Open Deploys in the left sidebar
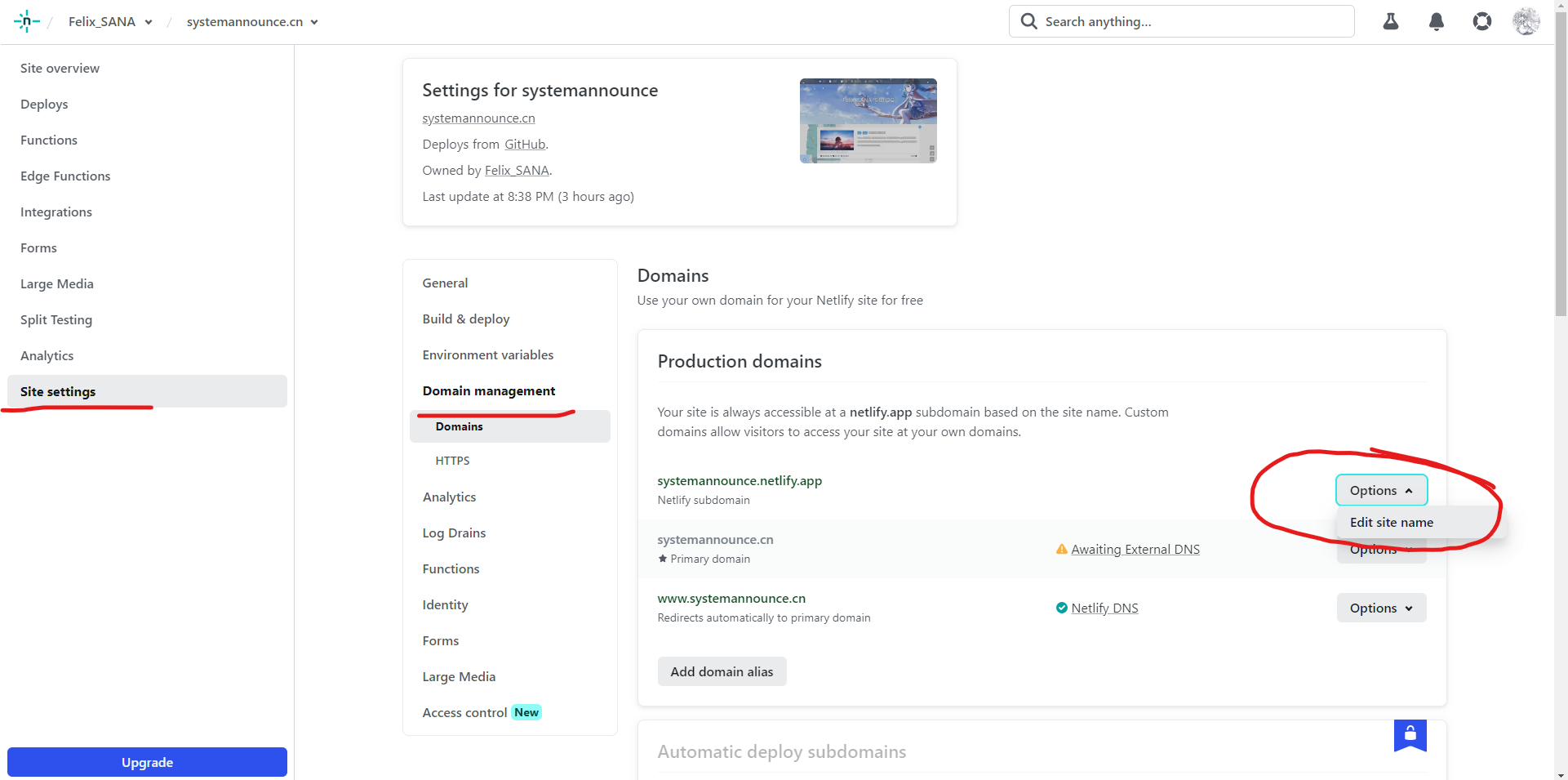 pyautogui.click(x=44, y=104)
